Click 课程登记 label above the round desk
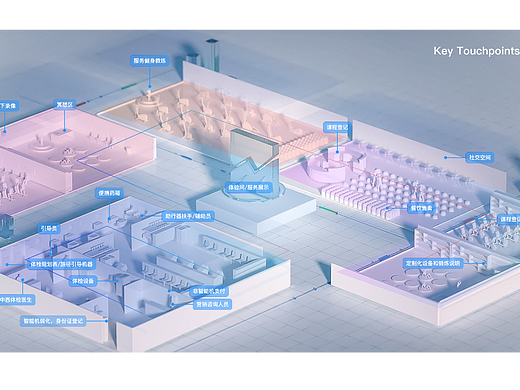Image resolution: width=520 pixels, height=390 pixels. pyautogui.click(x=337, y=127)
